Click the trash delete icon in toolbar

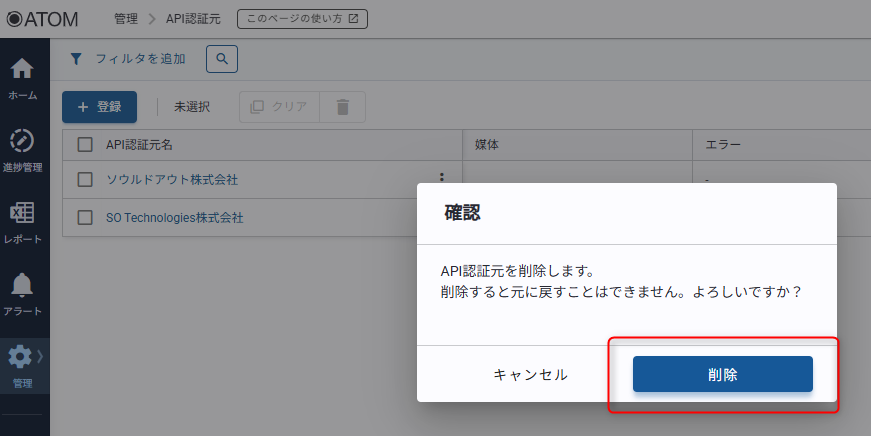[343, 107]
